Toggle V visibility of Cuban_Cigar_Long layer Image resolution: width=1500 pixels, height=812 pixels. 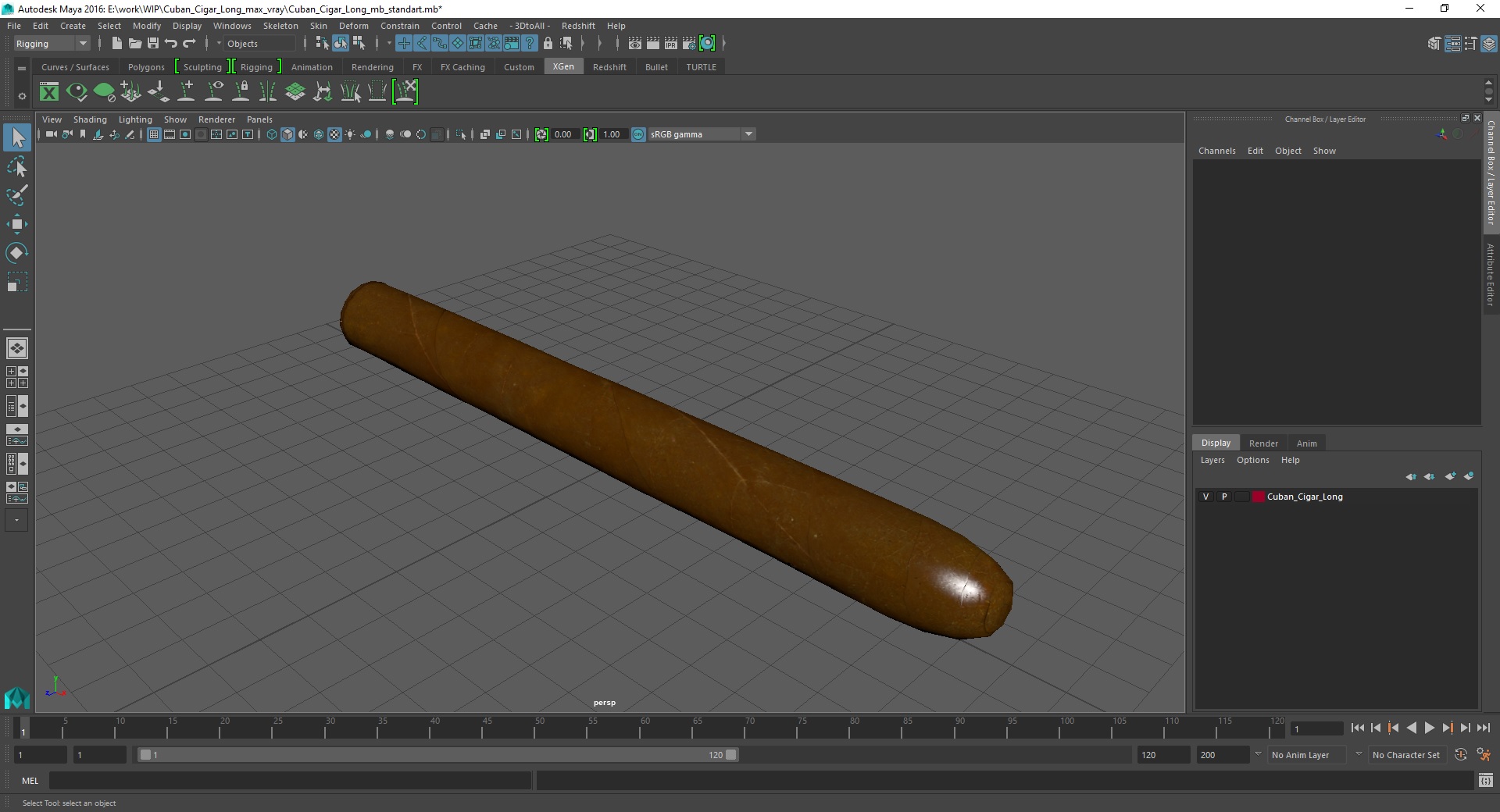pyautogui.click(x=1205, y=497)
